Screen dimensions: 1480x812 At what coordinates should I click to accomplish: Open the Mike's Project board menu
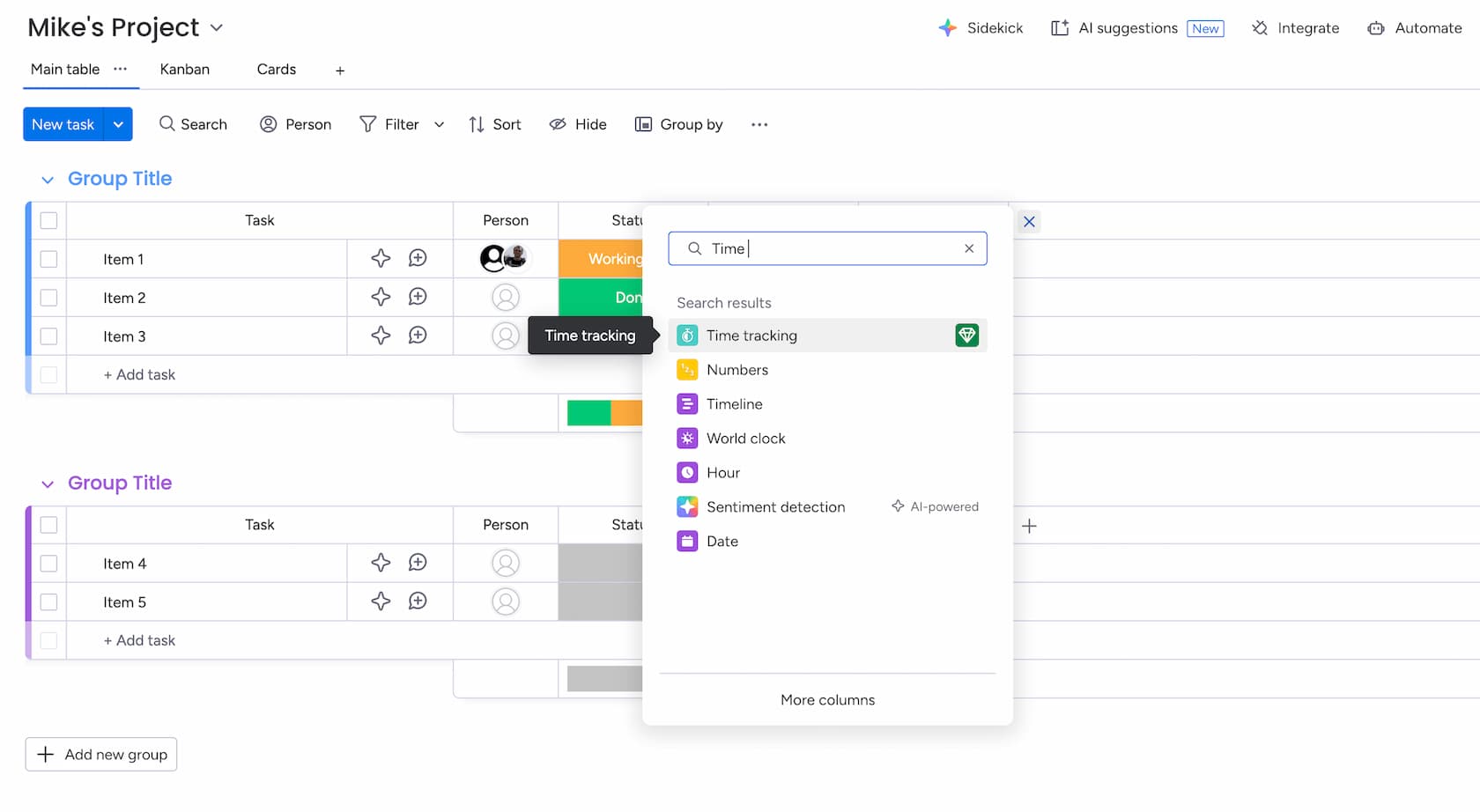[216, 27]
